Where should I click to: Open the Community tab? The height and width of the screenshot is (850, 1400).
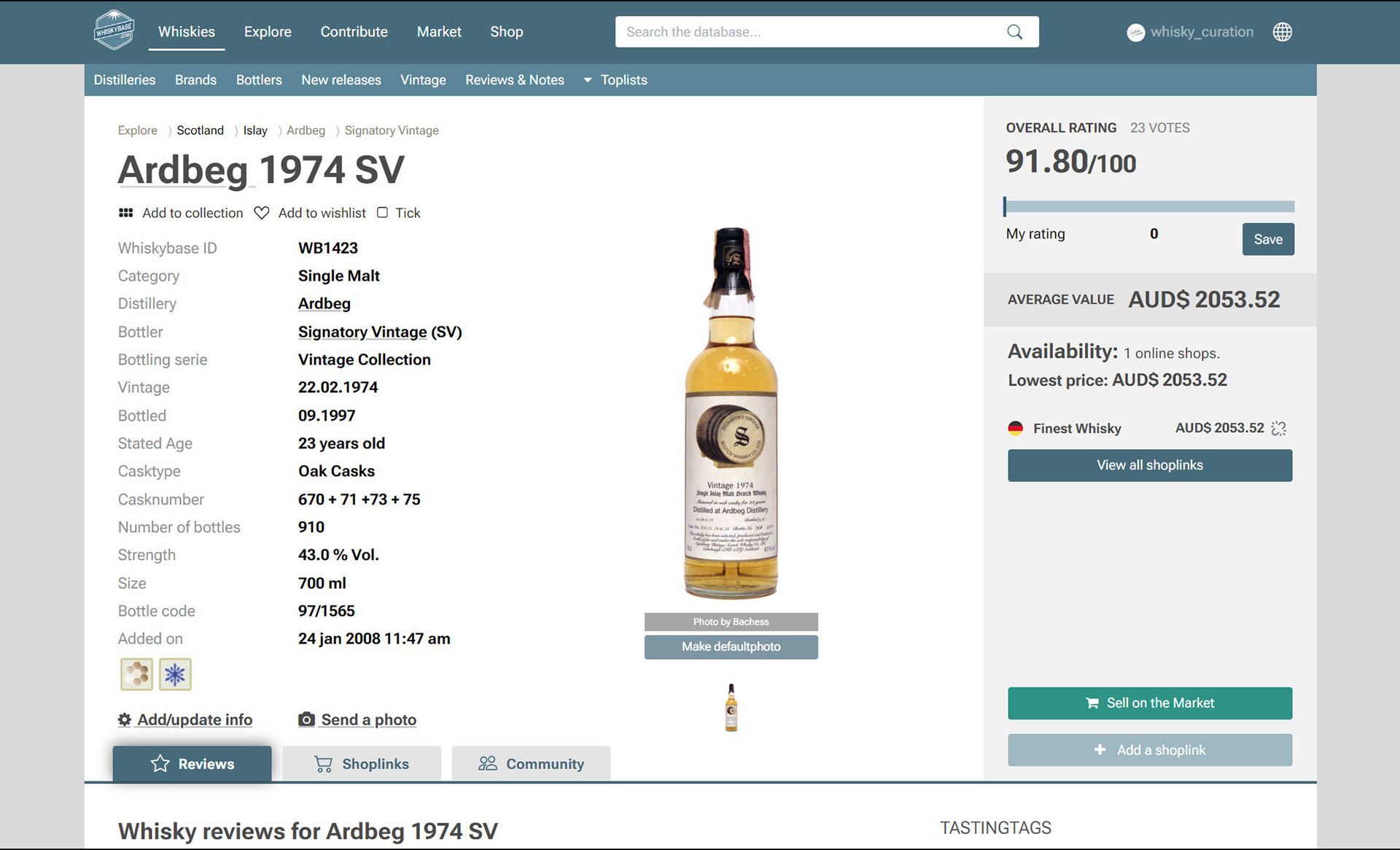(531, 763)
